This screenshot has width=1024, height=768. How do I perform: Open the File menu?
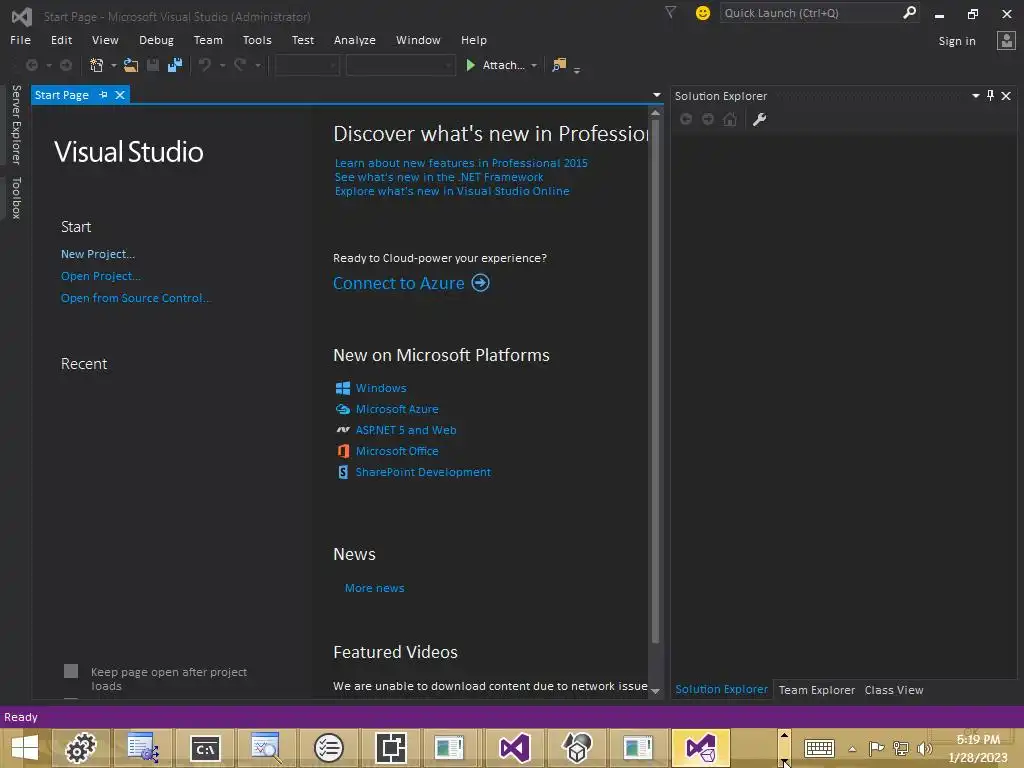pos(20,40)
